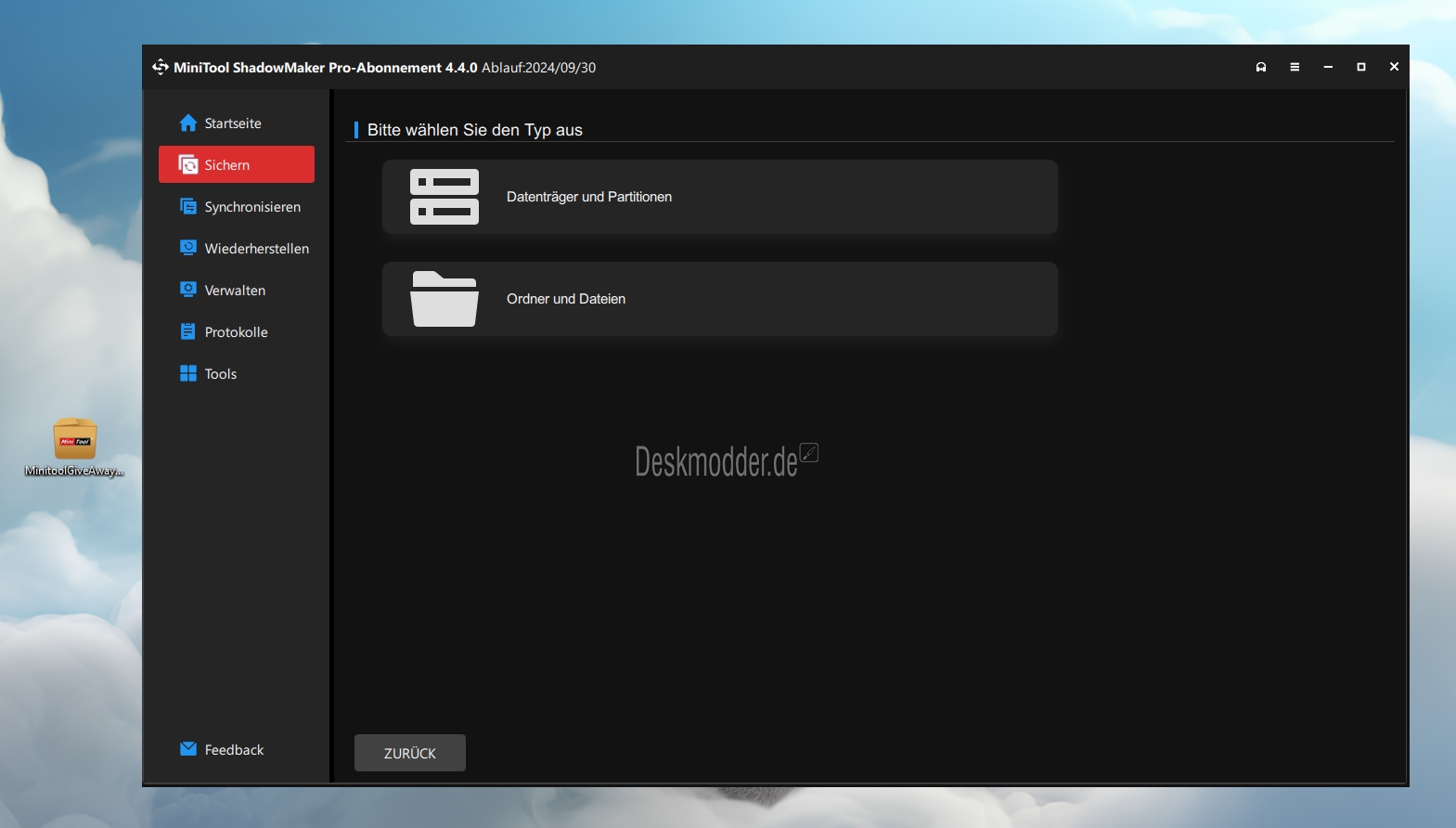Open the hamburger menu in title bar
Viewport: 1456px width, 828px height.
1295,67
